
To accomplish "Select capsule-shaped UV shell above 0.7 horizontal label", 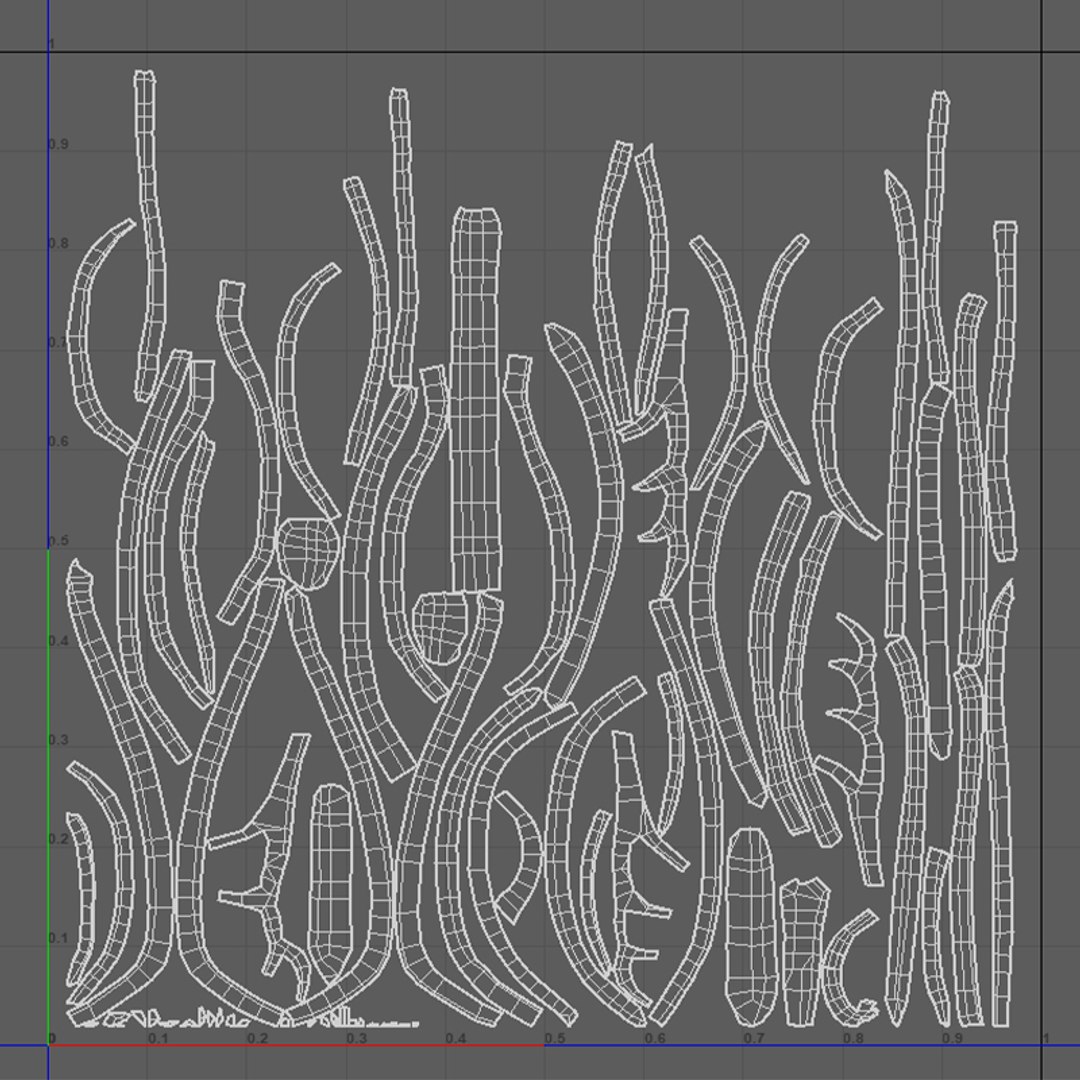I will (x=751, y=926).
